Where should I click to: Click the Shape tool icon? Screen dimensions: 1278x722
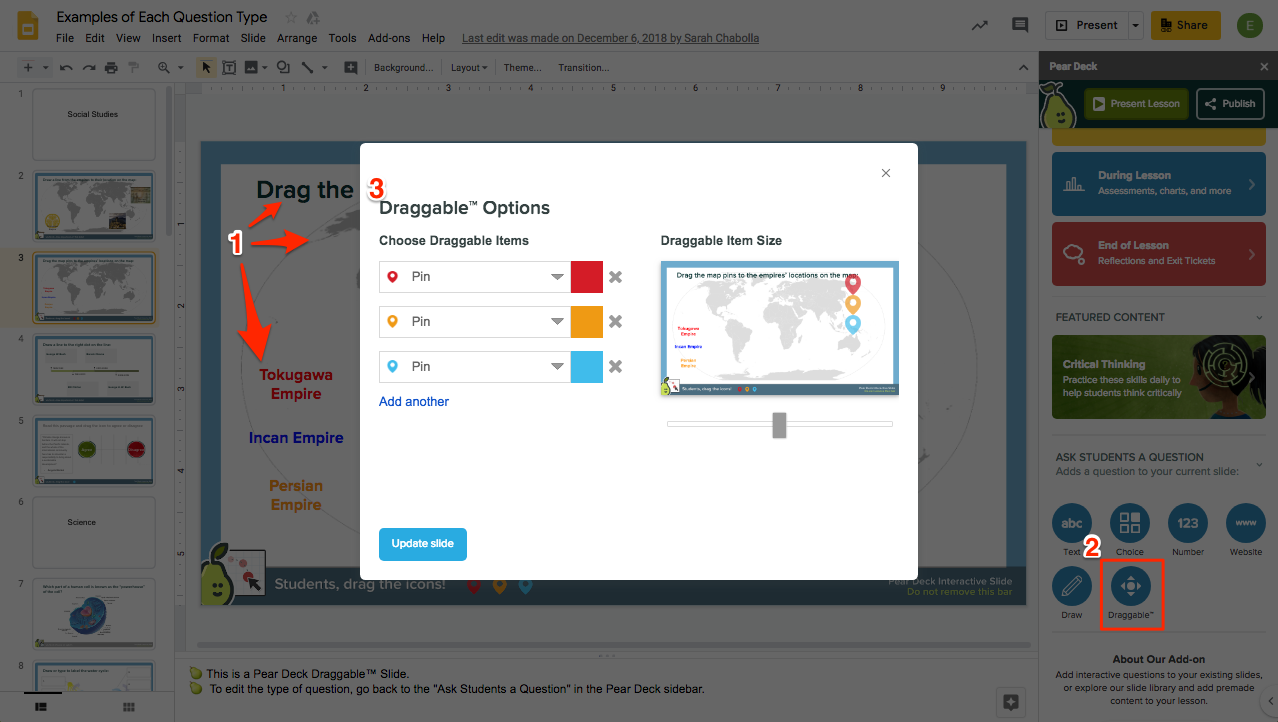(x=283, y=68)
